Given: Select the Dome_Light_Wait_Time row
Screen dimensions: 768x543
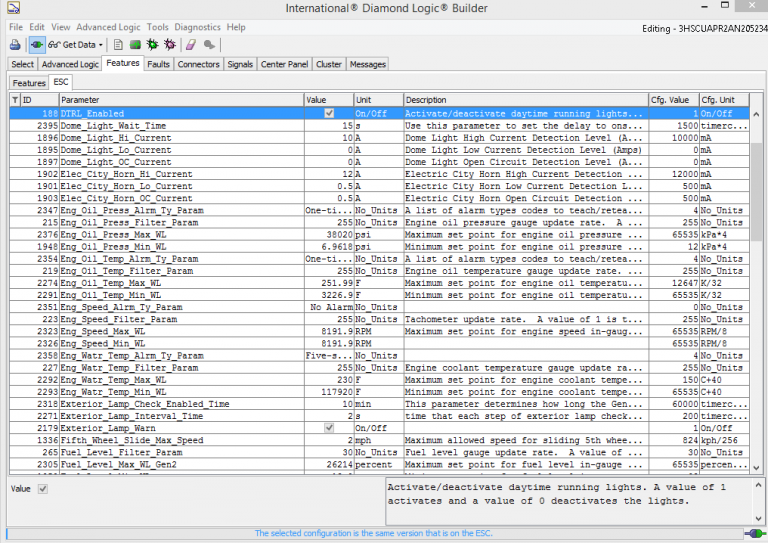Looking at the screenshot, I should (x=379, y=126).
